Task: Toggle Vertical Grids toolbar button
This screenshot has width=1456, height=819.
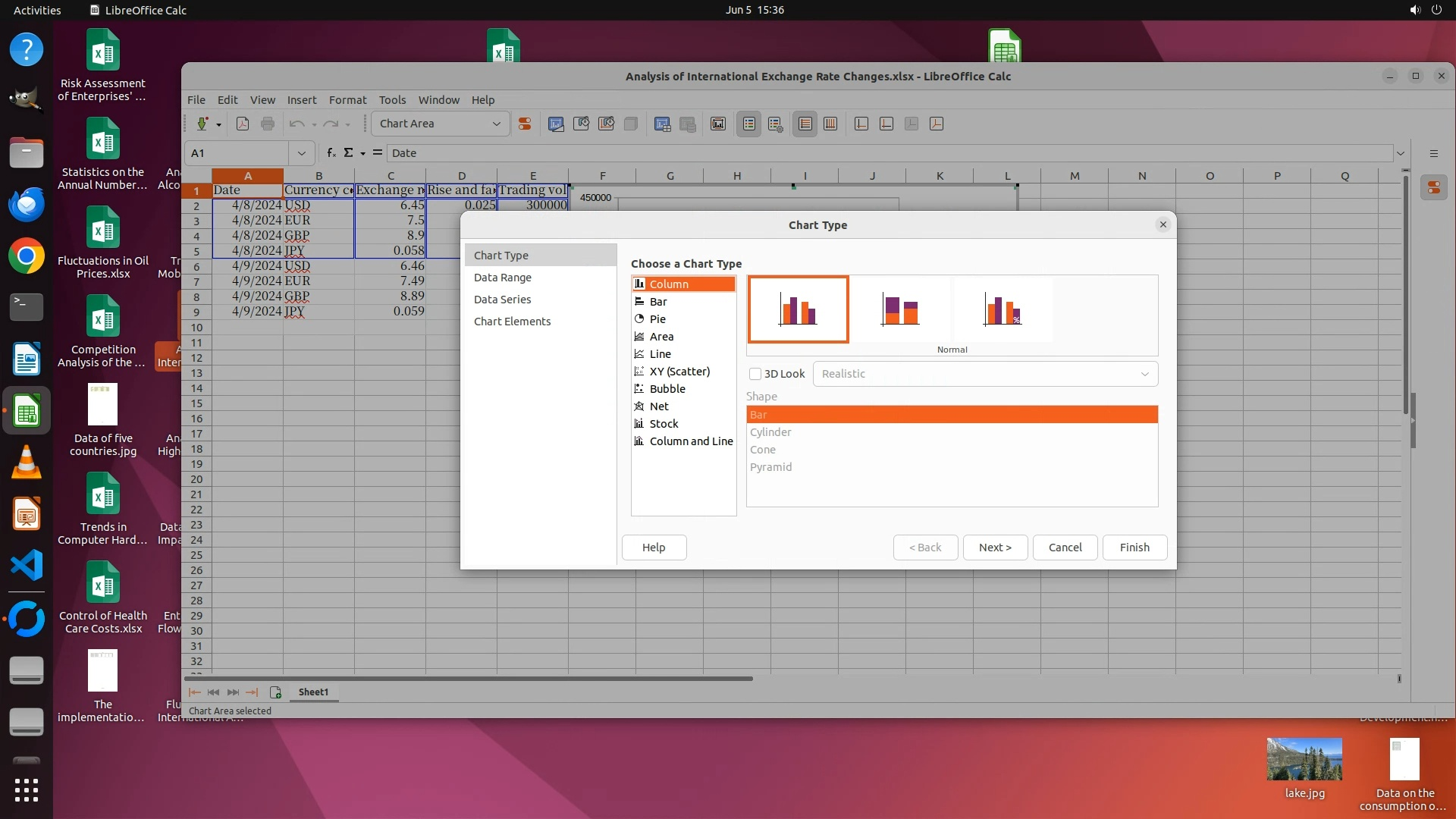Action: (x=830, y=124)
